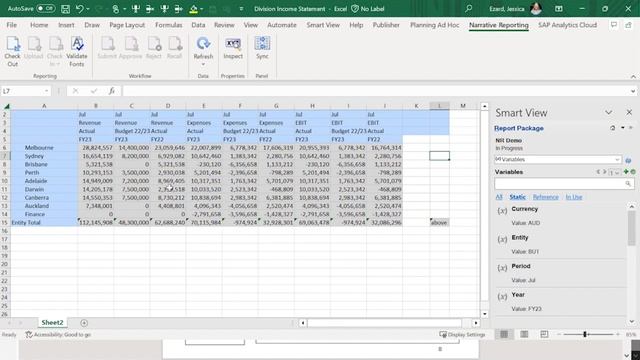
Task: Select the Melbourne row label cell
Action: (44, 148)
